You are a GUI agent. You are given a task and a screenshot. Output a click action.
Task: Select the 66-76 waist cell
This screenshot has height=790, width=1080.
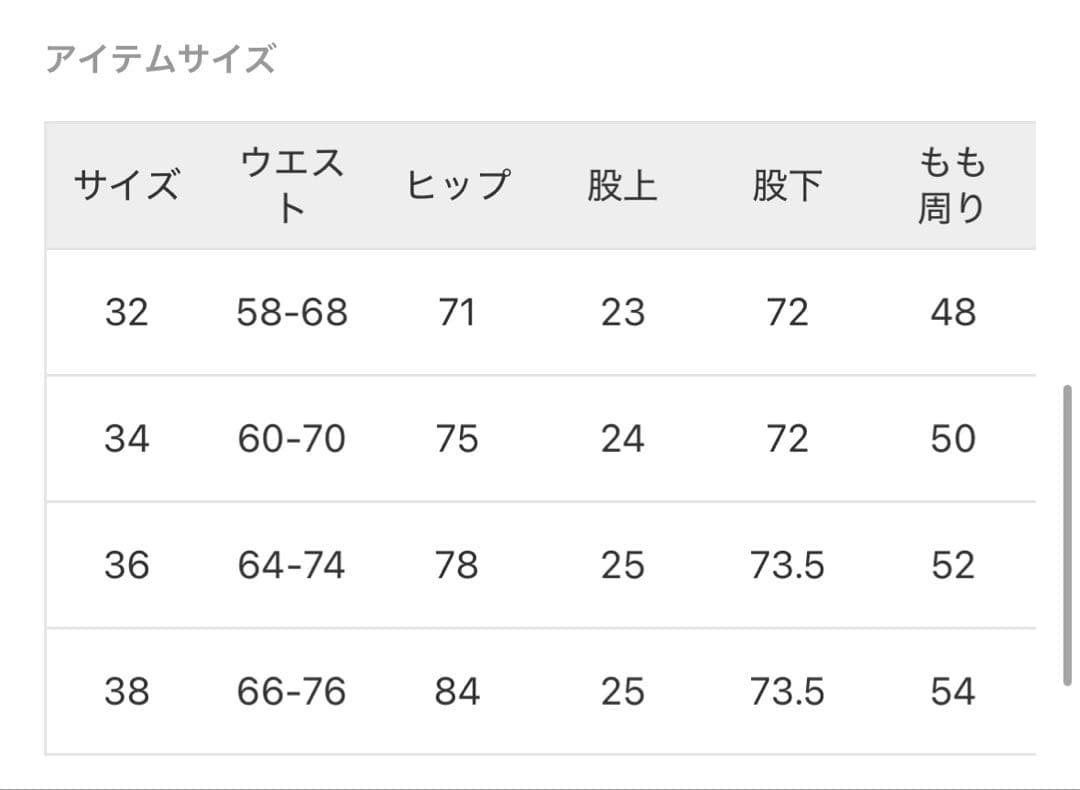pyautogui.click(x=292, y=691)
